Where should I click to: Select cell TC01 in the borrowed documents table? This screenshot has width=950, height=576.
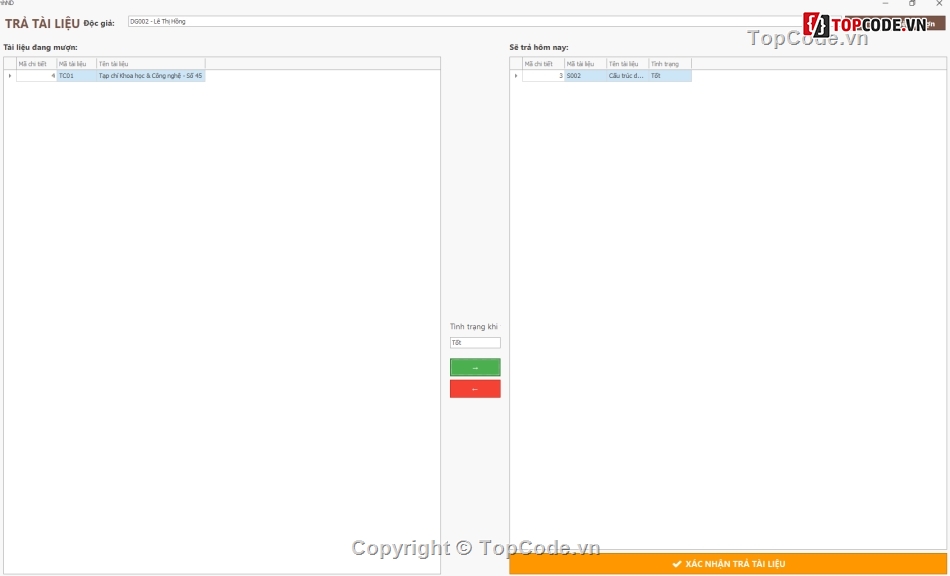pyautogui.click(x=76, y=76)
